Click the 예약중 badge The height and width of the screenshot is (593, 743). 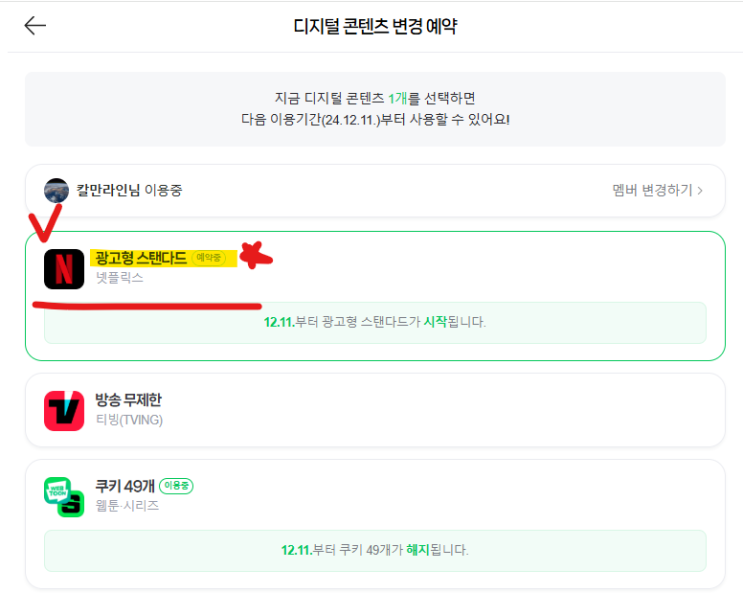tap(209, 259)
